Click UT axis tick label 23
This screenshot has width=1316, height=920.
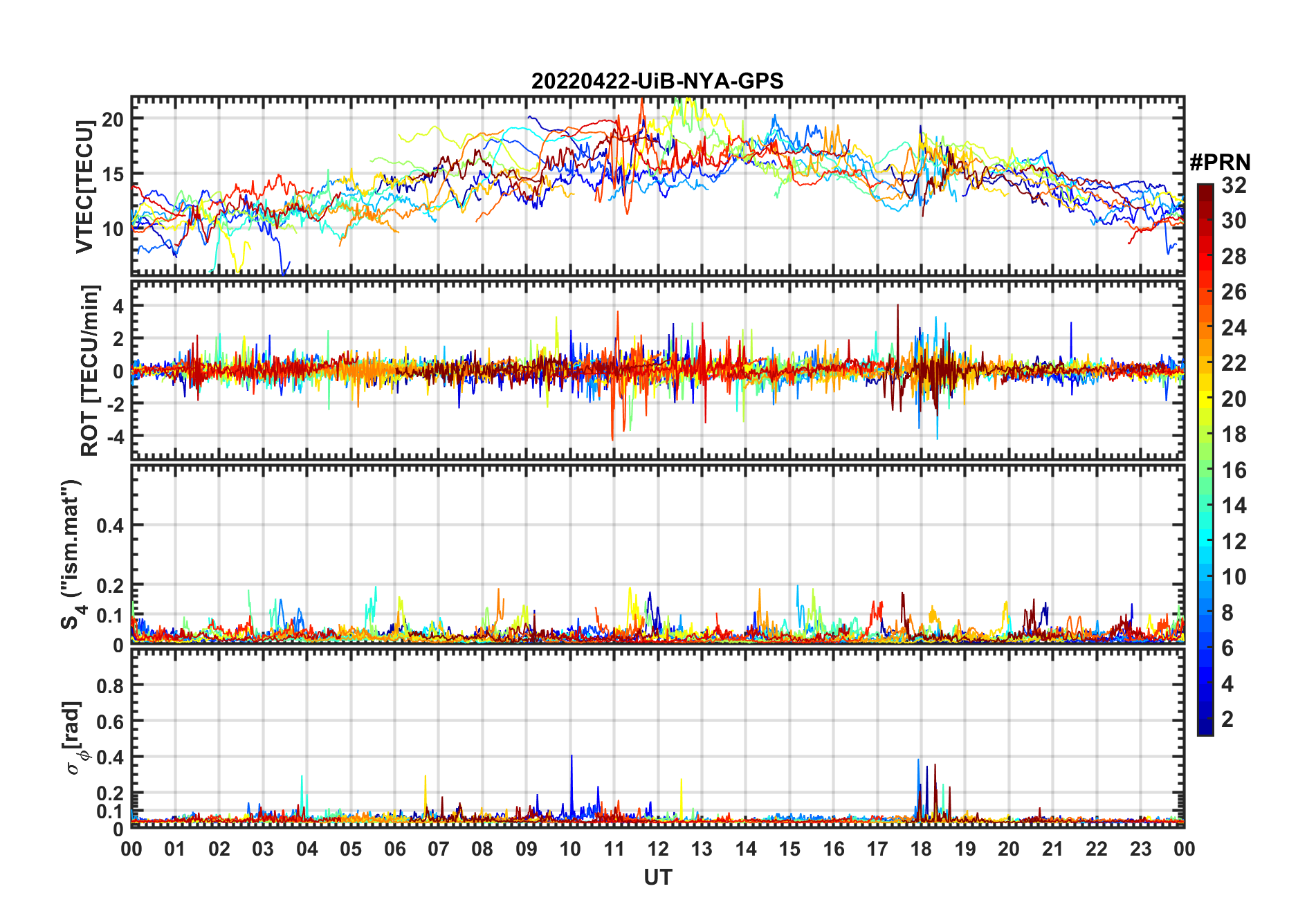(1141, 849)
